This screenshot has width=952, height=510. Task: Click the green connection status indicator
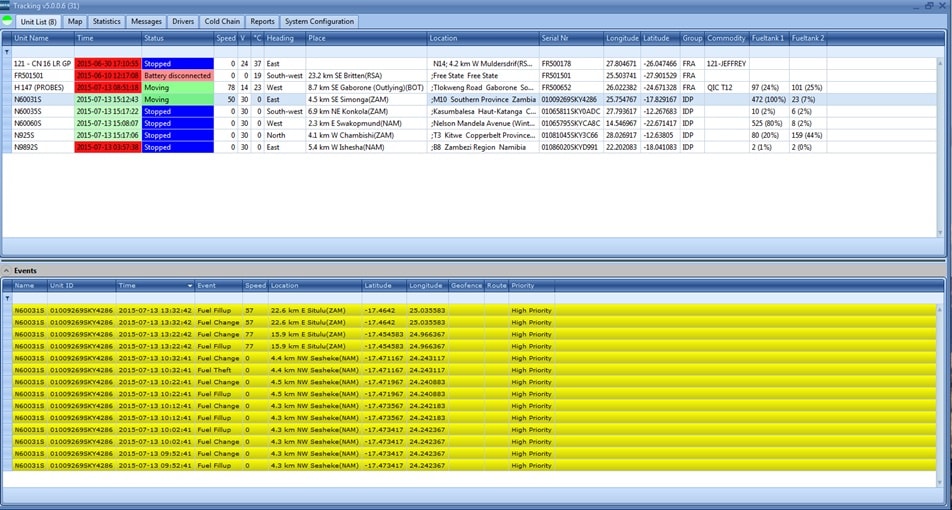coord(7,21)
